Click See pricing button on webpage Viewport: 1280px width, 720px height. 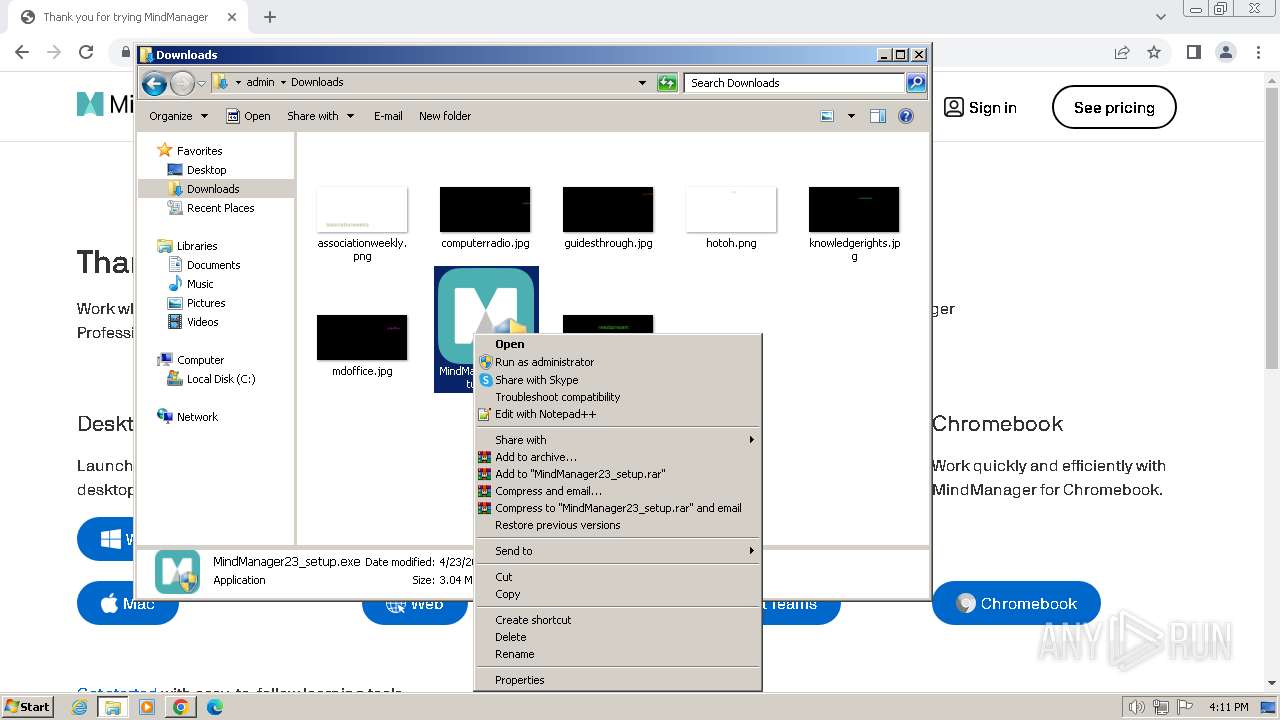point(1114,107)
